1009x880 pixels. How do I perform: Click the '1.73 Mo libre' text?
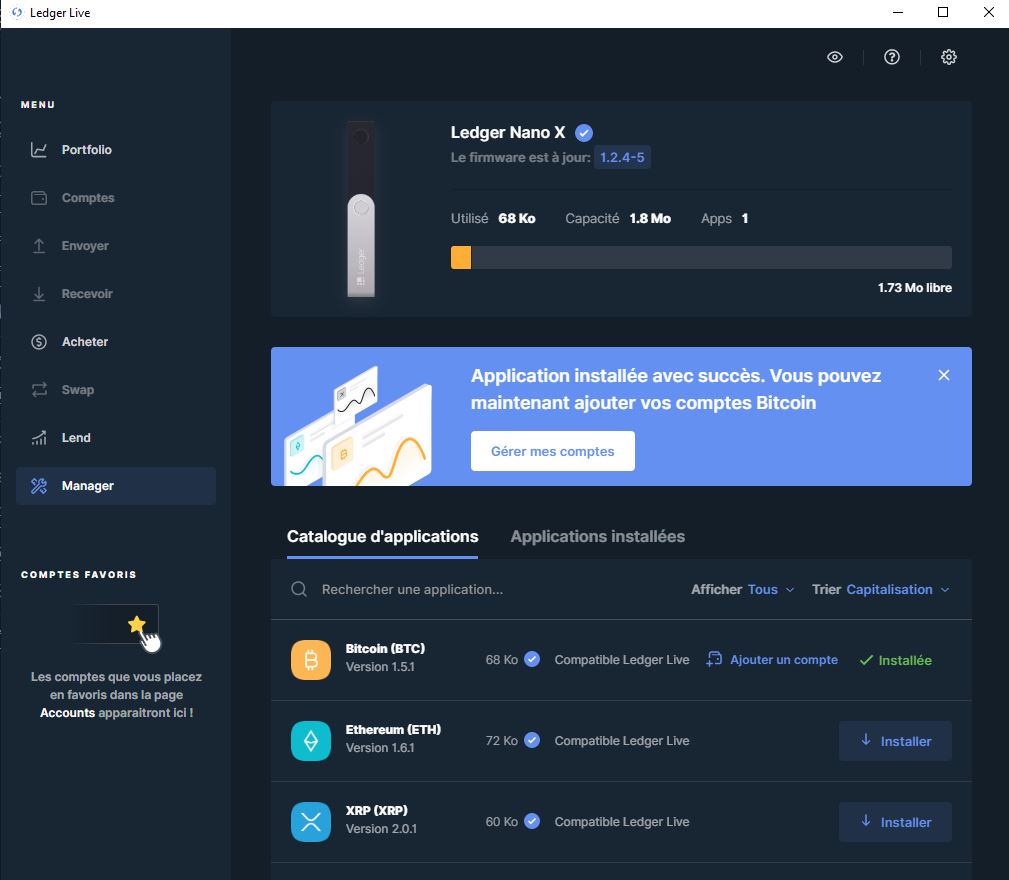[x=914, y=288]
